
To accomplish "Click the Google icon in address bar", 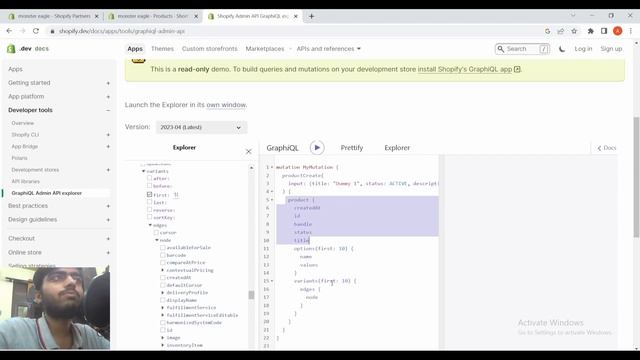I will coord(547,31).
